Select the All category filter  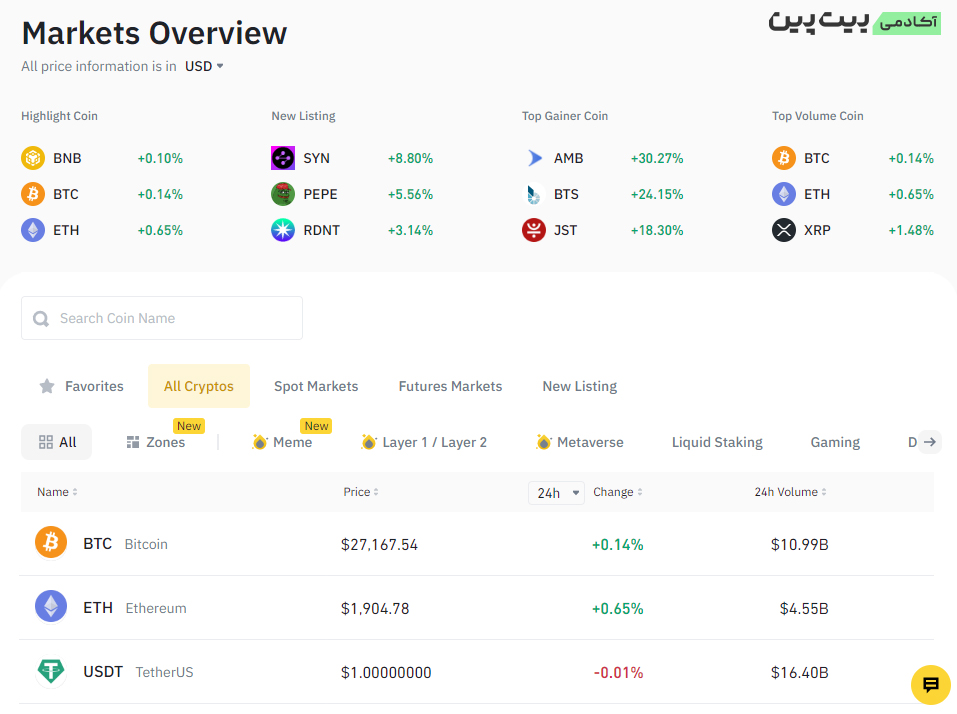[x=57, y=442]
